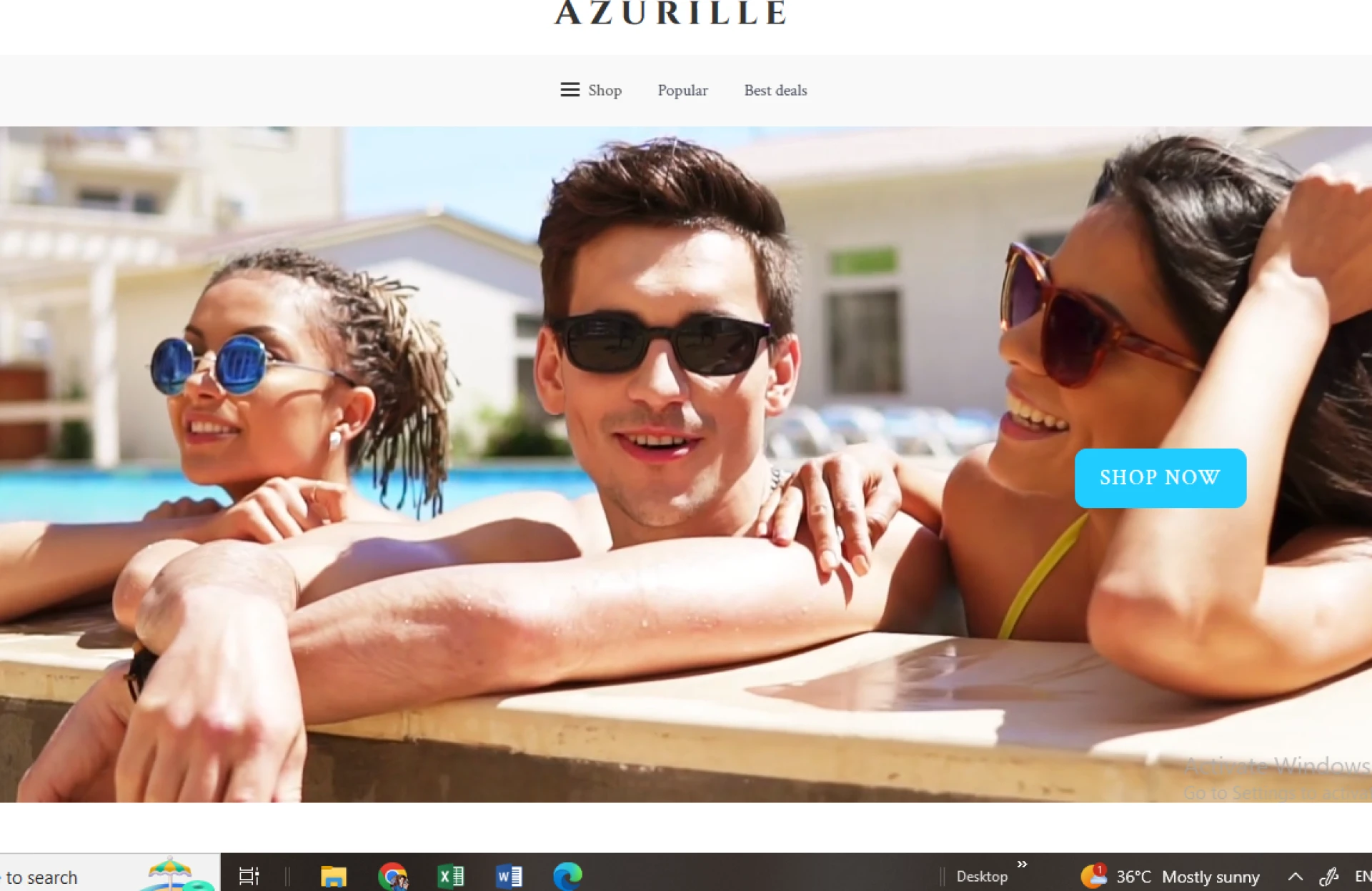Viewport: 1372px width, 891px height.
Task: Go to the Popular section
Action: click(x=682, y=91)
